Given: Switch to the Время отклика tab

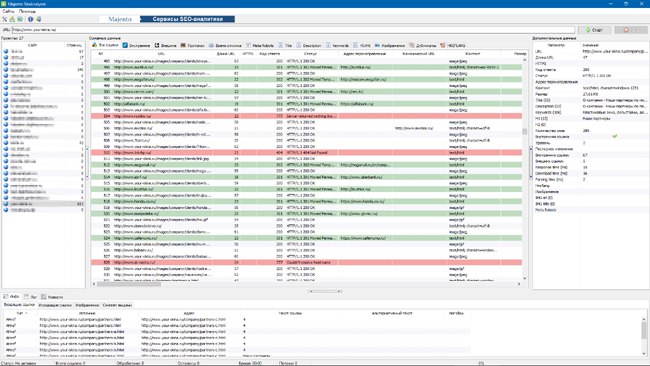Looking at the screenshot, I should 225,45.
